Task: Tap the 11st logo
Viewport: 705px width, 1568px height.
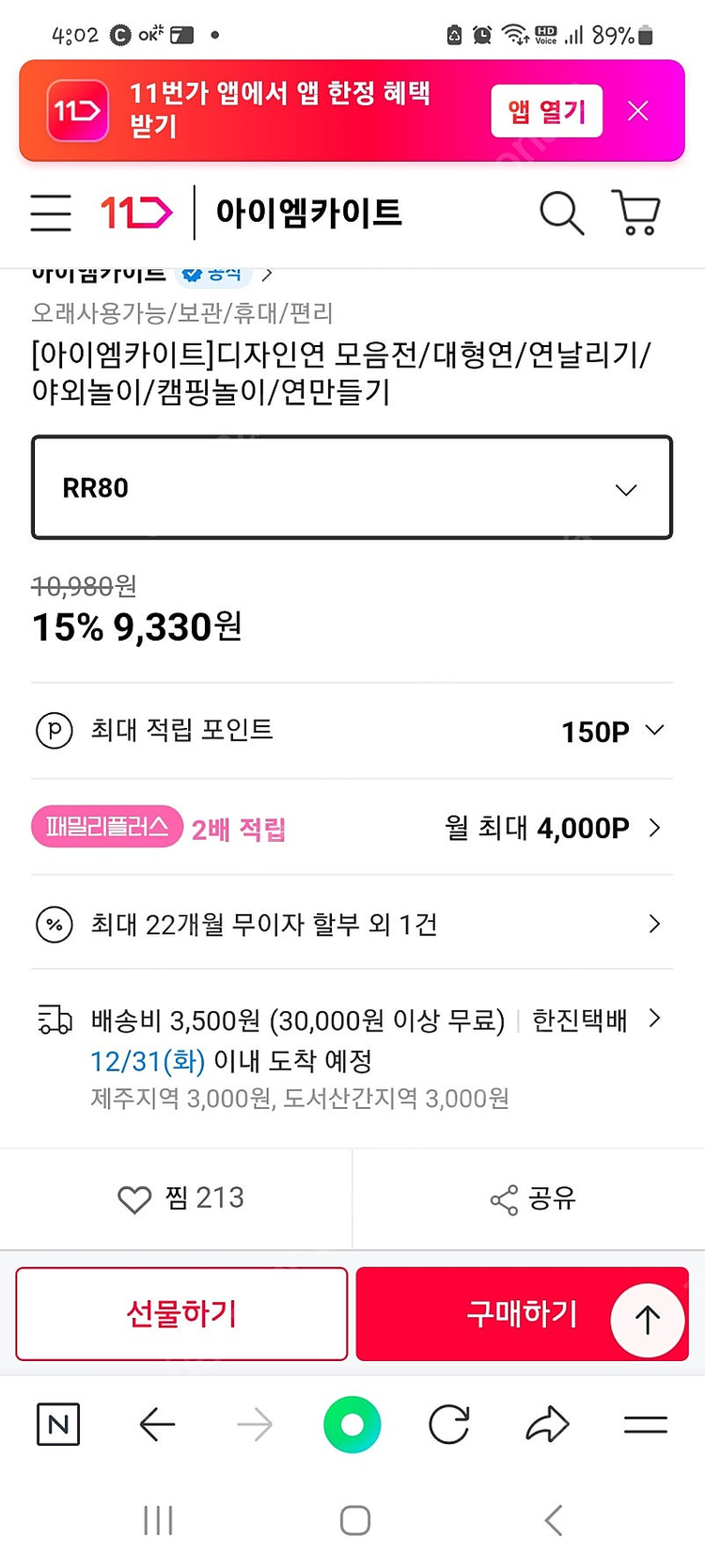Action: pos(136,213)
